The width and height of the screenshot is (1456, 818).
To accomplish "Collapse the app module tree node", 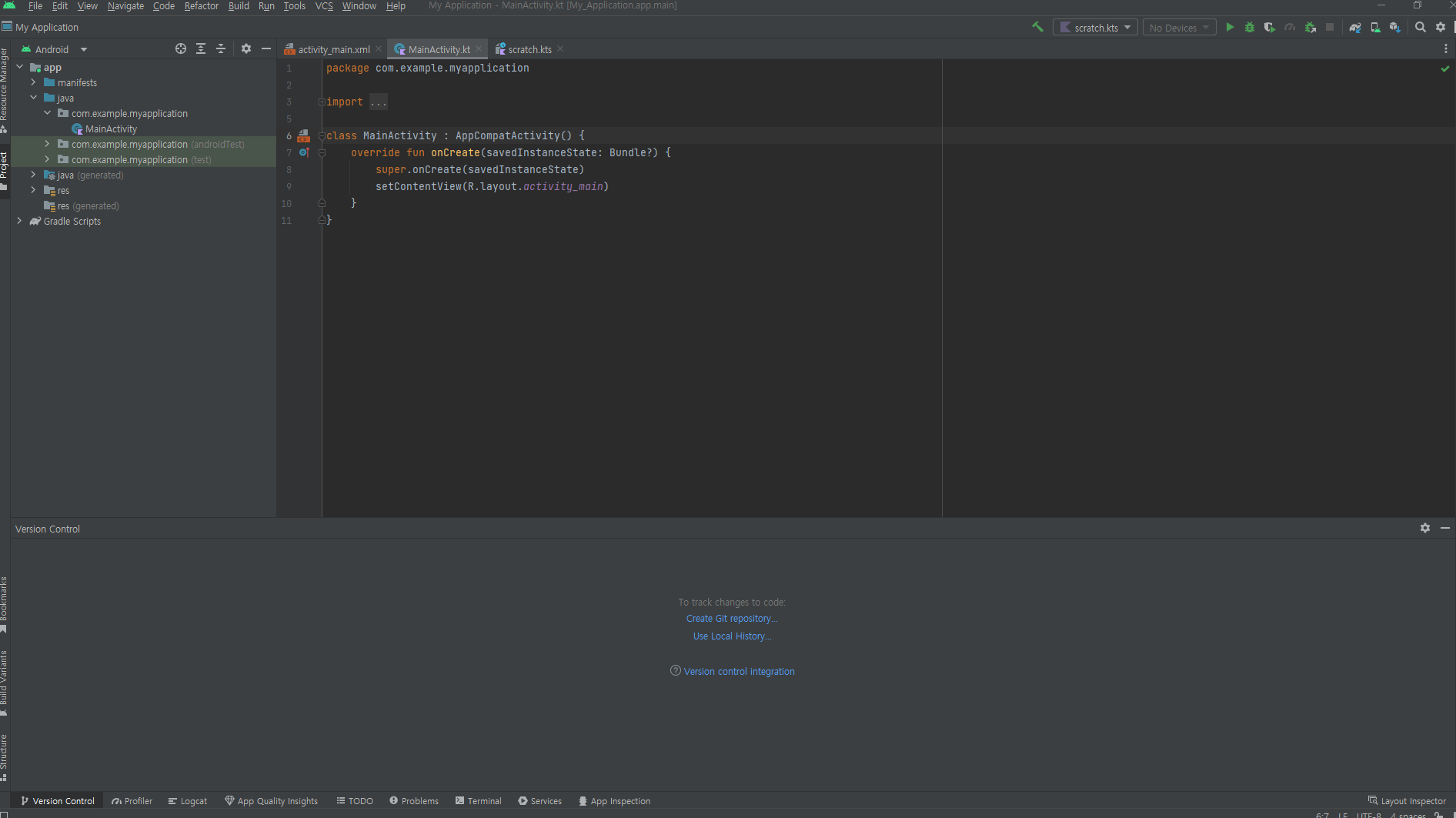I will pos(20,67).
